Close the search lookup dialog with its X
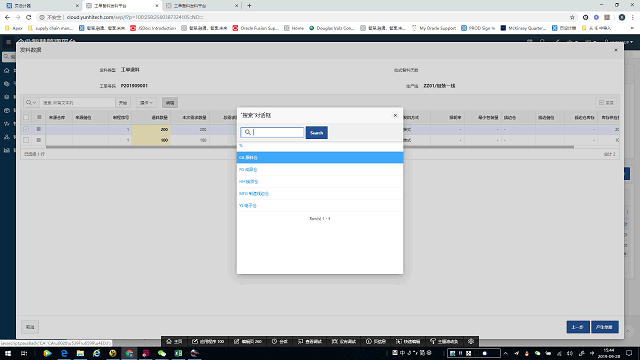 click(x=395, y=116)
